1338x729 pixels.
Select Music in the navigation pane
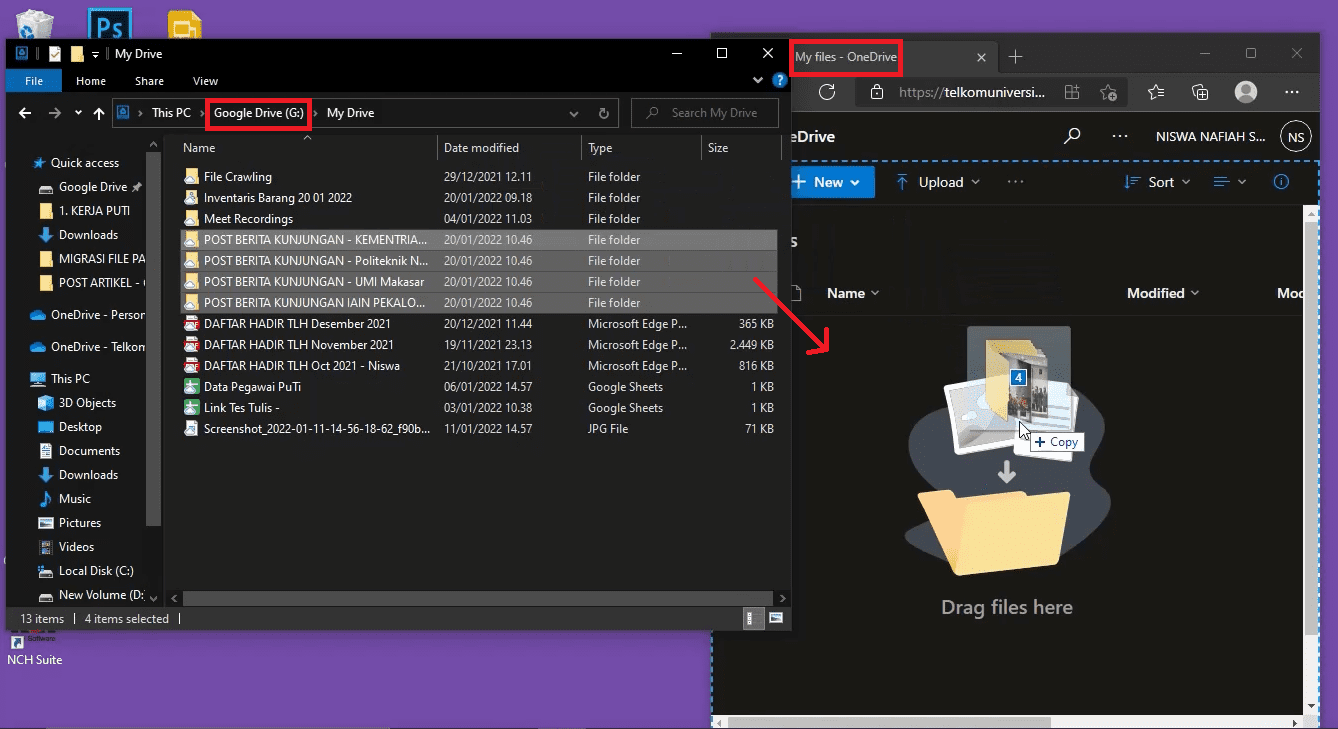tap(75, 499)
